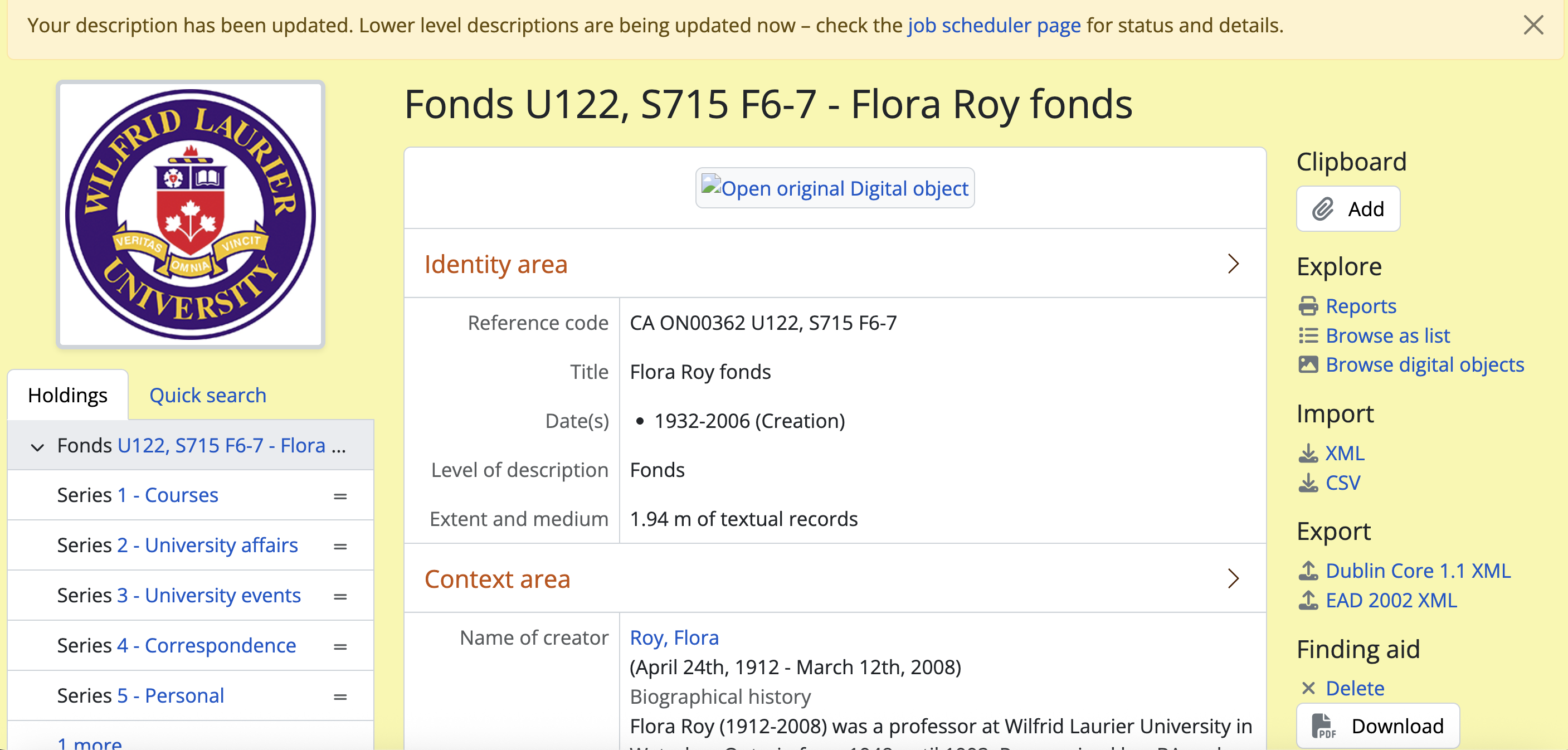Screen dimensions: 1568x750
Task: Click the export icon next to Dublin Core 1.1 XML
Action: tap(1308, 571)
